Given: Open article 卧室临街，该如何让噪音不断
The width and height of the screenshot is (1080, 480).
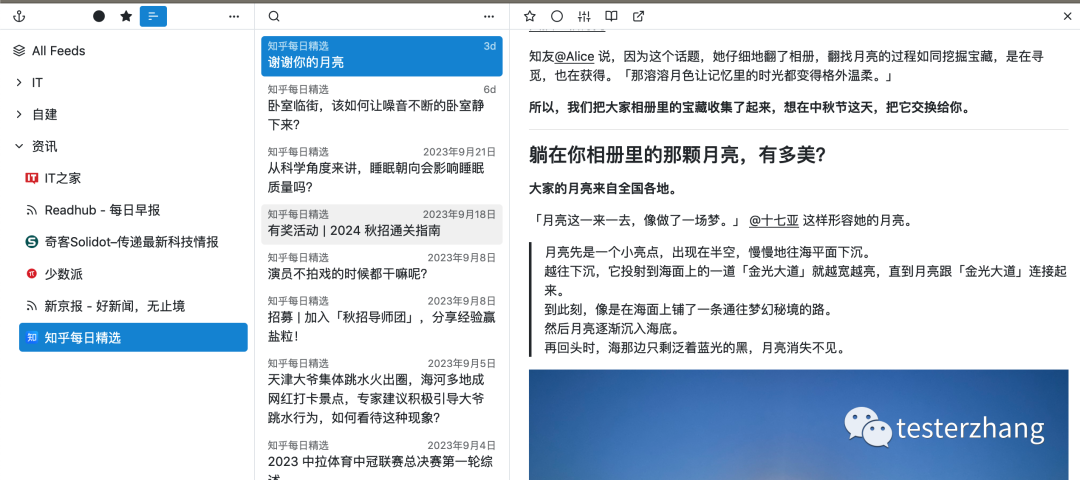Looking at the screenshot, I should (x=382, y=108).
